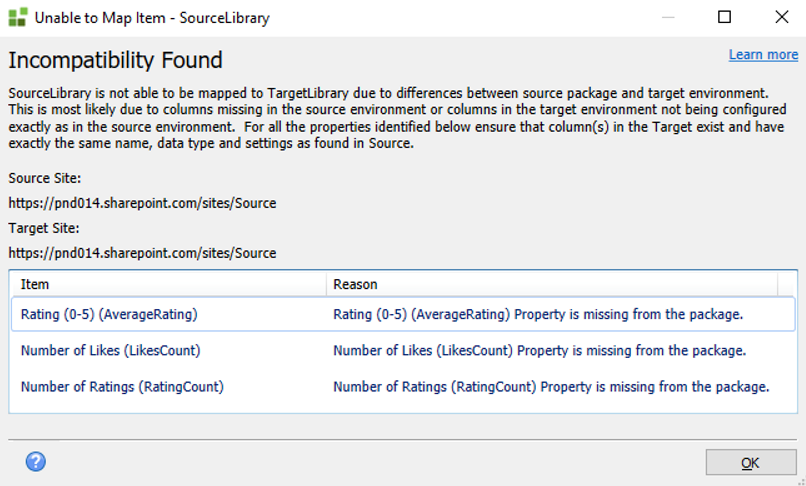Image resolution: width=806 pixels, height=486 pixels.
Task: Maximize the Unable to Map Item dialog
Action: coord(725,17)
